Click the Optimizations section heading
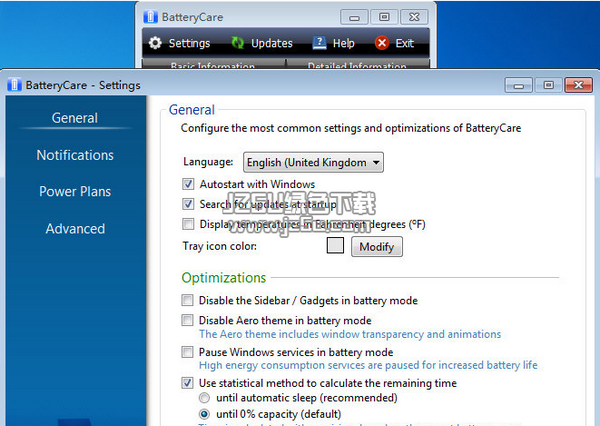The height and width of the screenshot is (426, 600). coord(224,277)
